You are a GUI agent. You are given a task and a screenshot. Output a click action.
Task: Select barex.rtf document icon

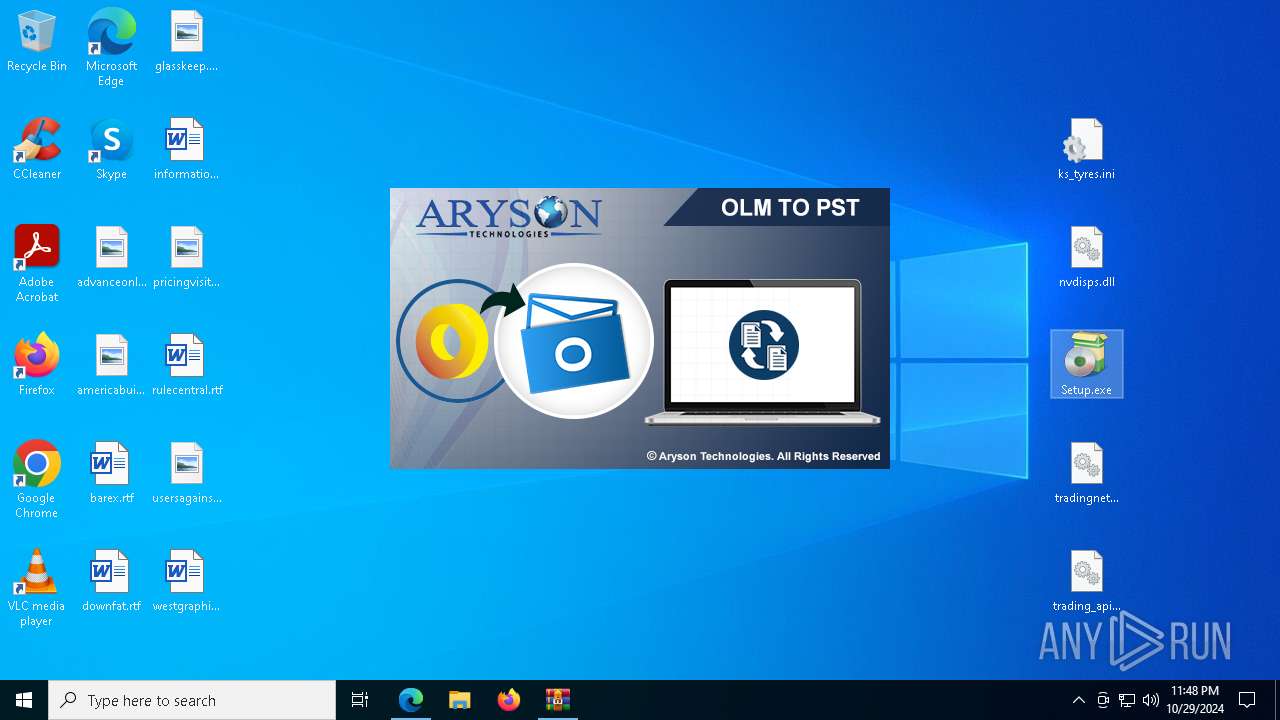[x=111, y=474]
